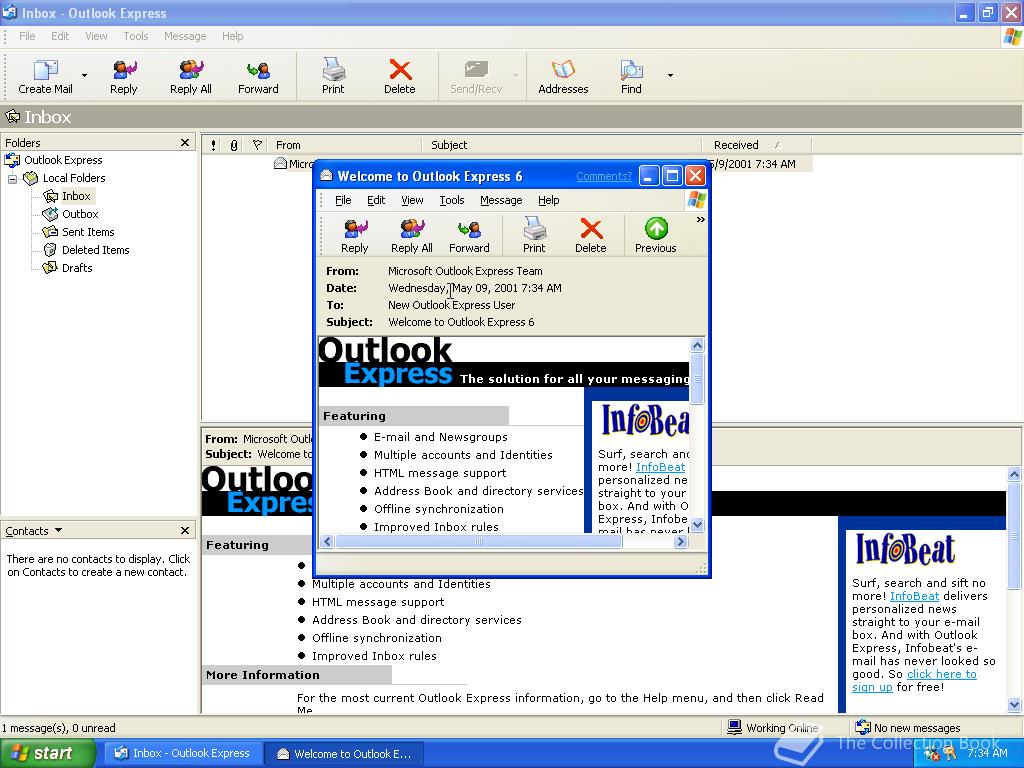
Task: Open the Find dropdown arrow
Action: coord(670,76)
